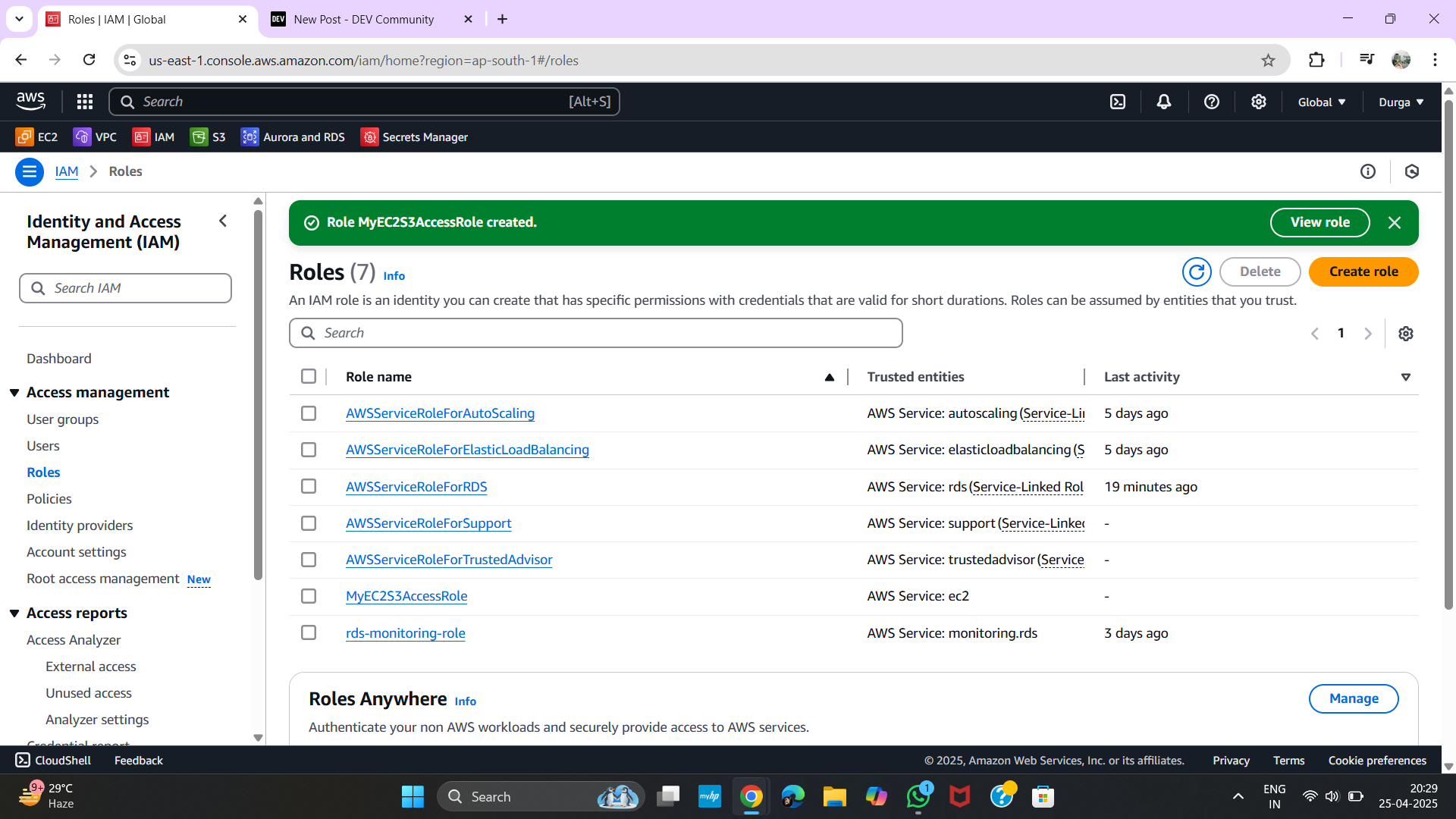Bookmark this page with the star icon

click(x=1268, y=61)
